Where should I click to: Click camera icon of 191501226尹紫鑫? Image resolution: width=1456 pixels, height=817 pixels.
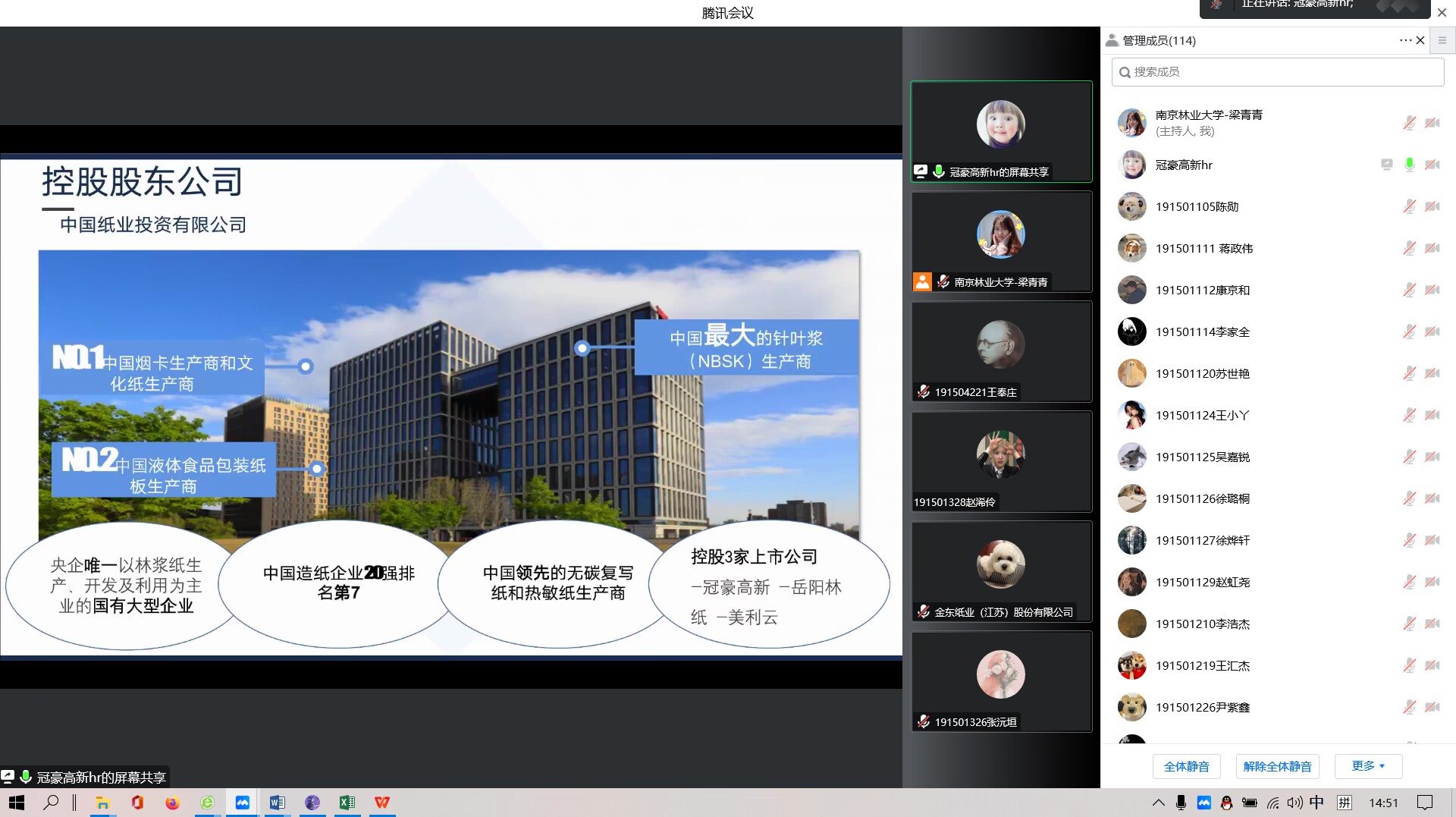click(1432, 707)
